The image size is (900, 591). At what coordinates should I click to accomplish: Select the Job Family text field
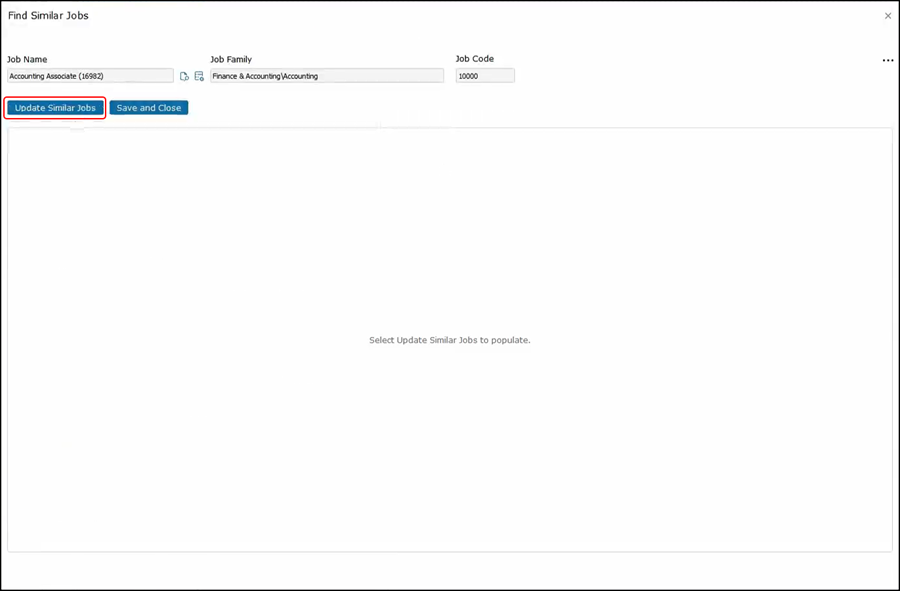click(326, 76)
